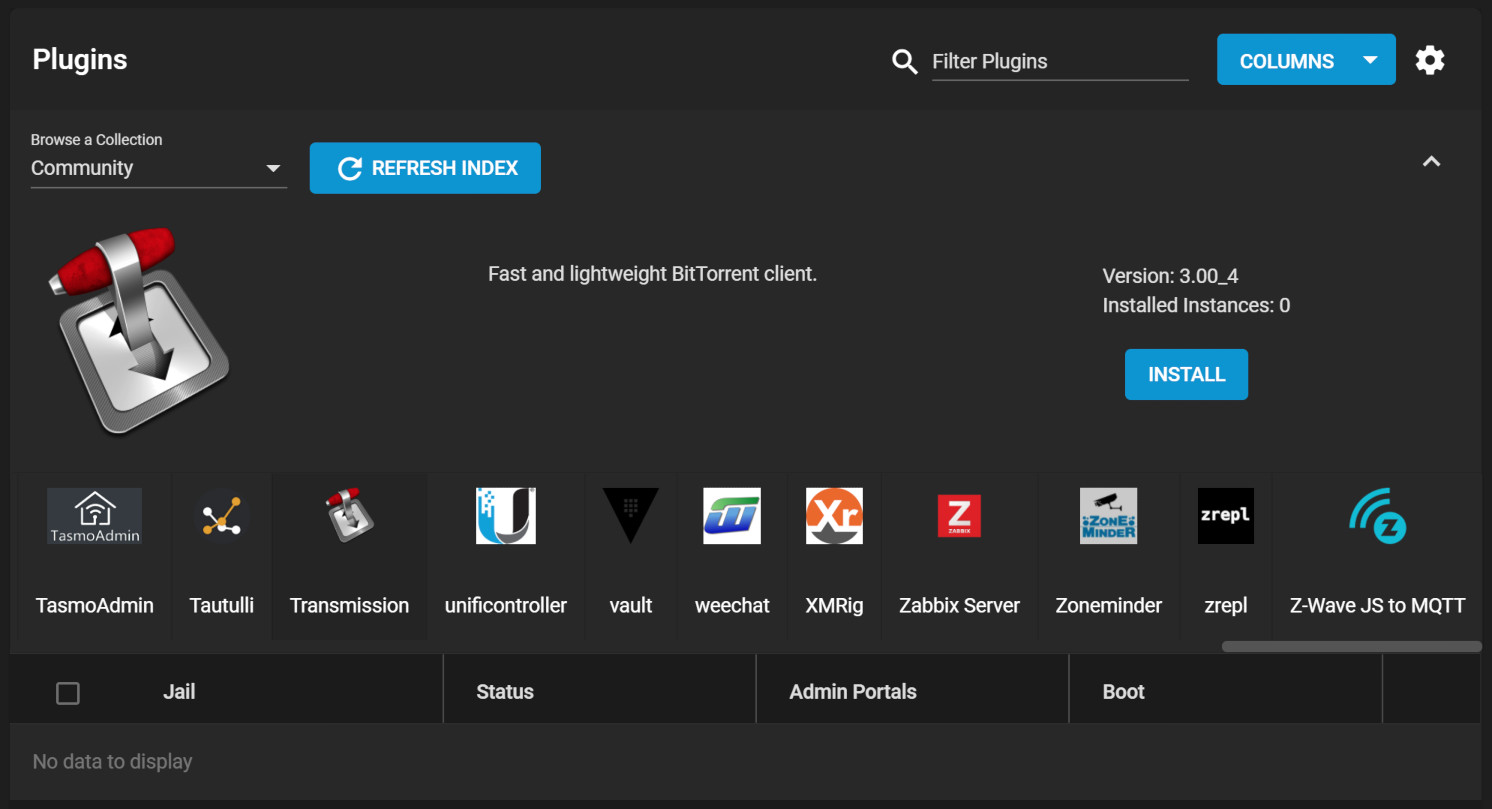The width and height of the screenshot is (1492, 809).
Task: Open plugin settings gear icon
Action: pyautogui.click(x=1430, y=60)
